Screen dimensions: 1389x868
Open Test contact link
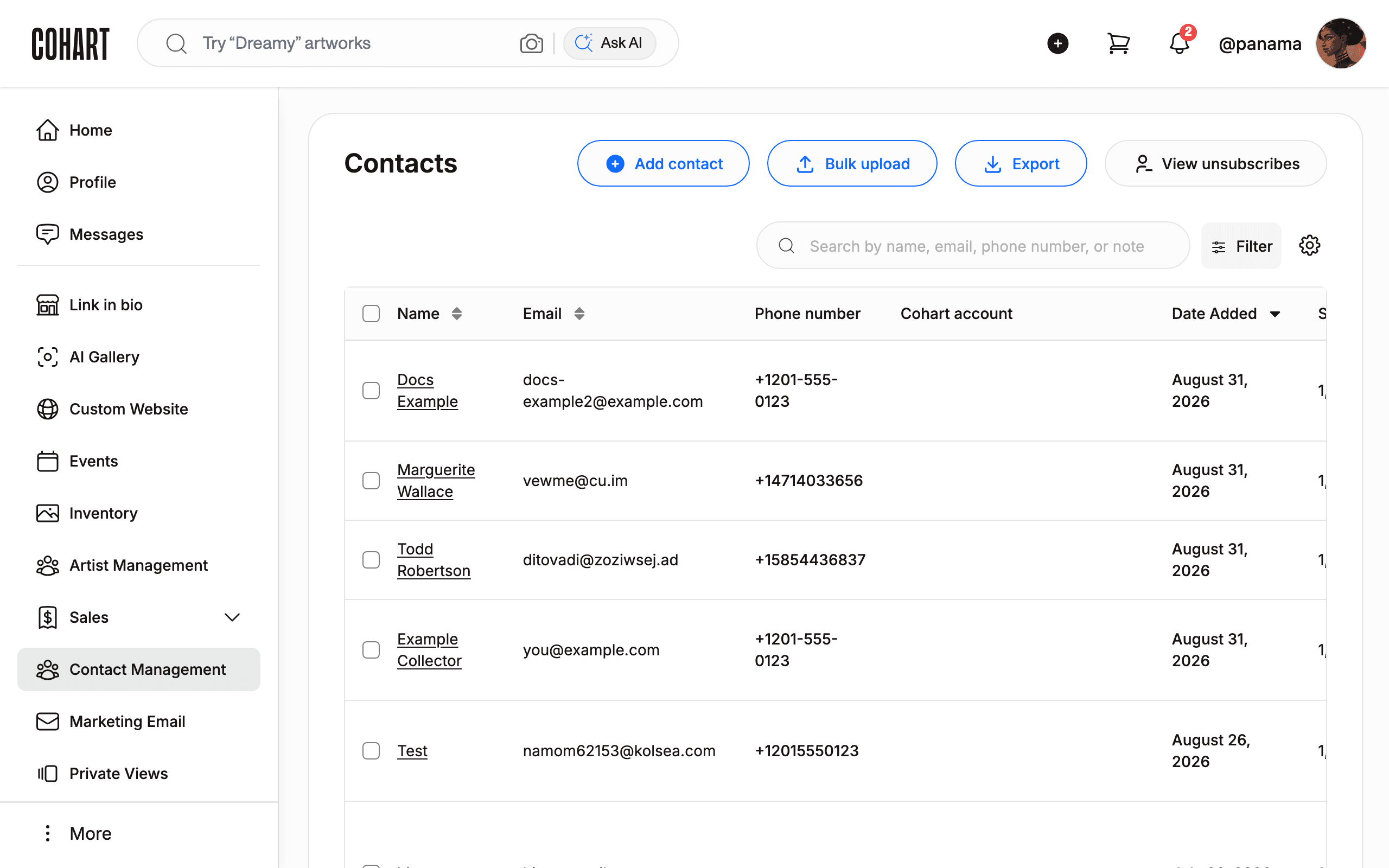412,751
